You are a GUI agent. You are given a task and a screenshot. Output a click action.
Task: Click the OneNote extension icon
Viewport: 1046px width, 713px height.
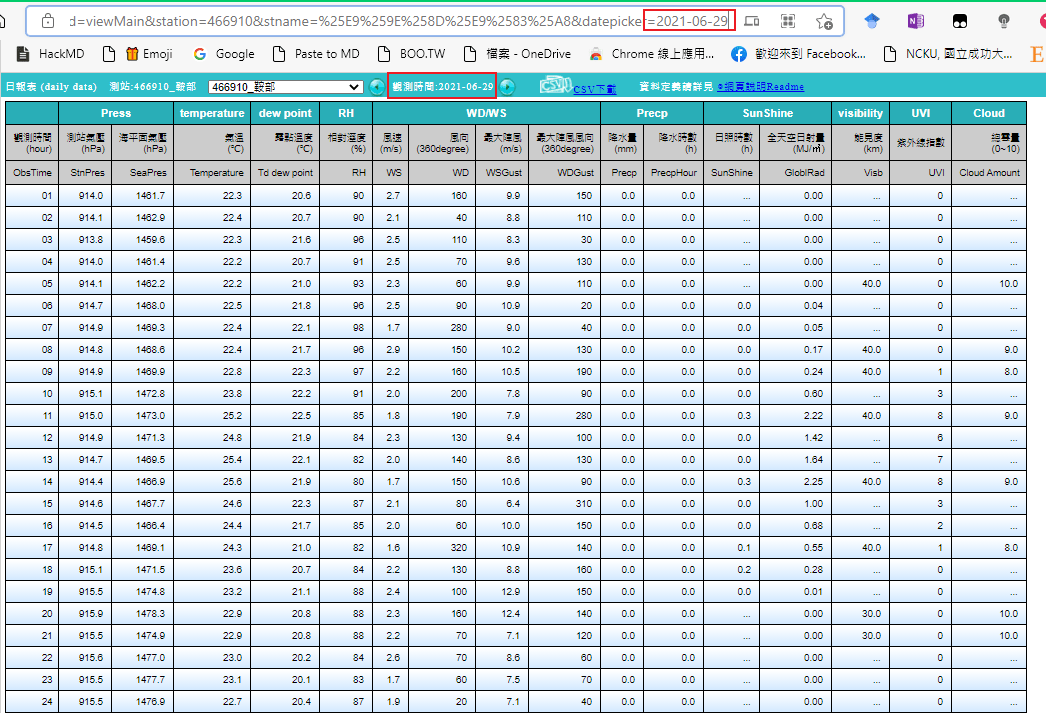coord(915,21)
